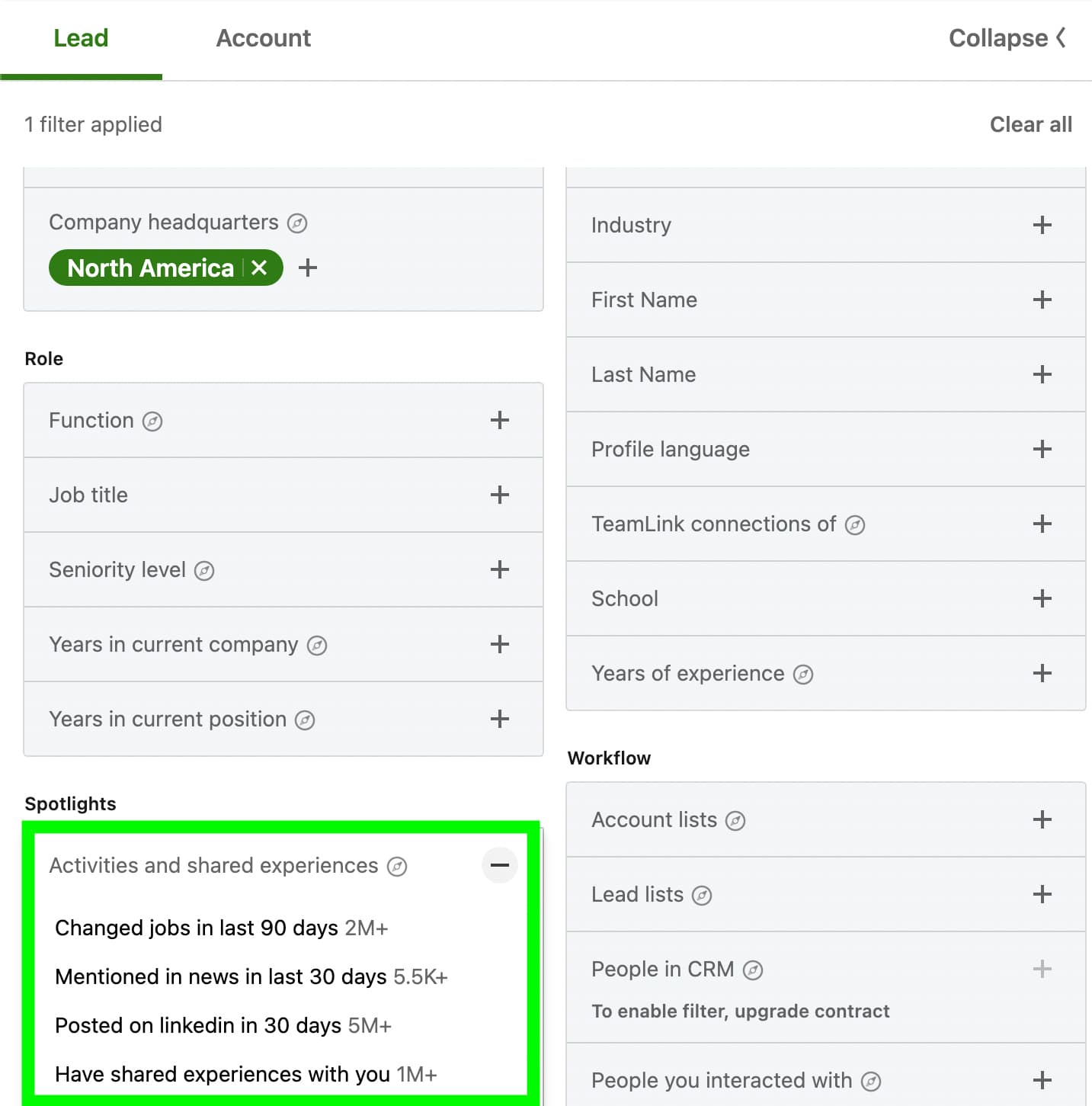The width and height of the screenshot is (1092, 1106).
Task: Expand the Industry filter
Action: click(1041, 224)
